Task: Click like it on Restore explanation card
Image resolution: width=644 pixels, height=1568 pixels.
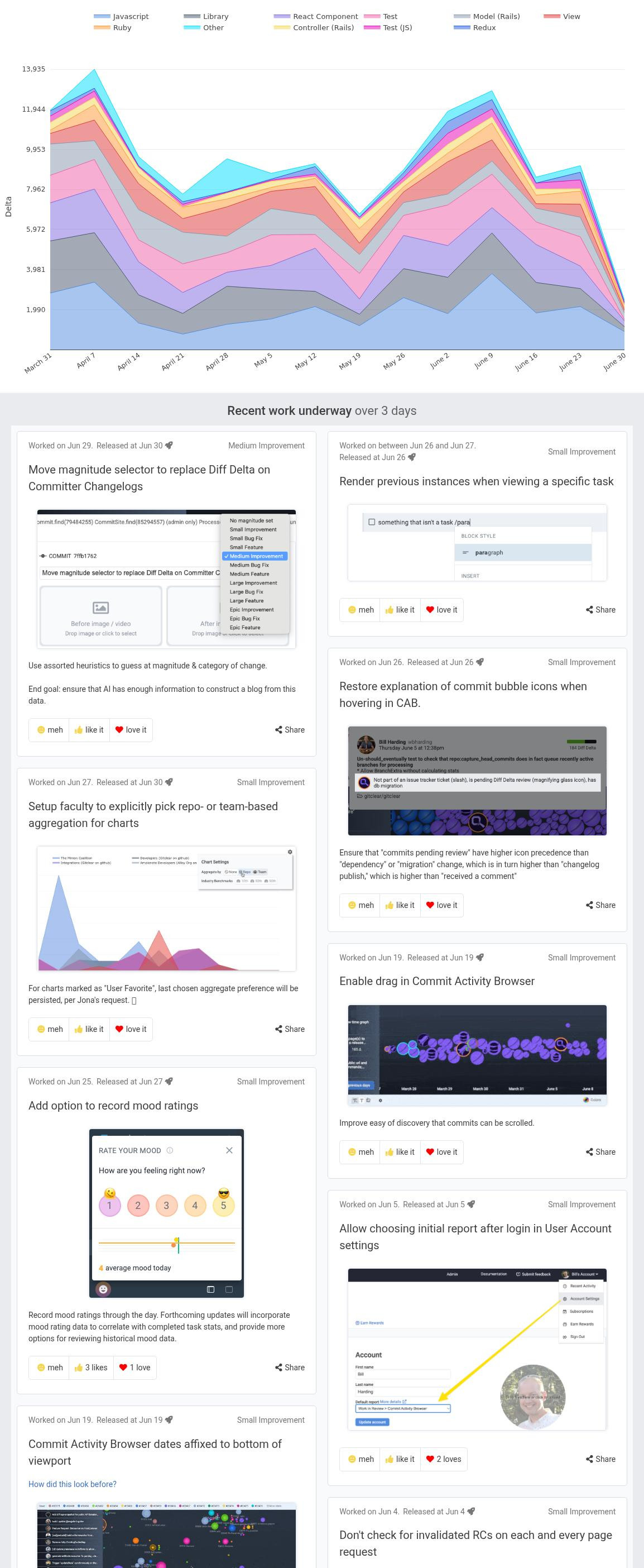Action: coord(400,906)
